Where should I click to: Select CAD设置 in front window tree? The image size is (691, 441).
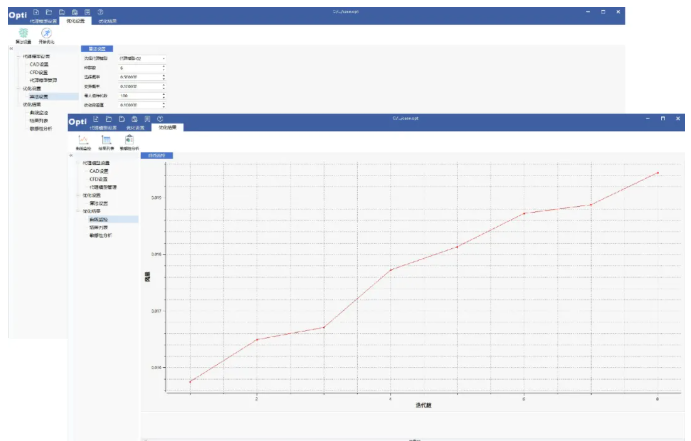(99, 171)
